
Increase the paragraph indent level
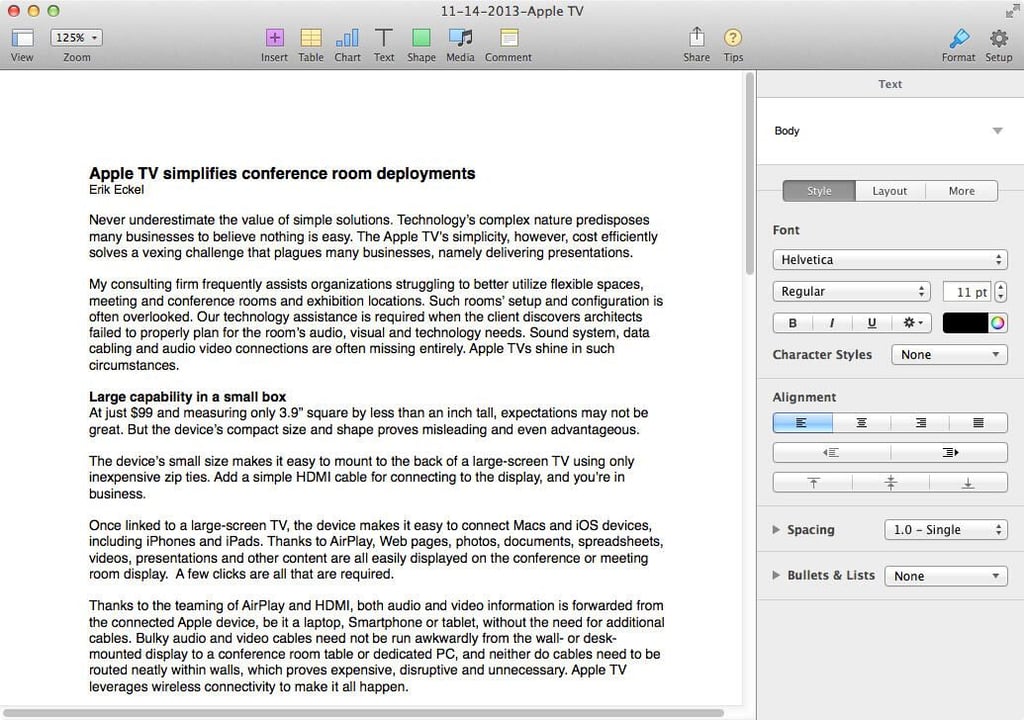[x=950, y=452]
